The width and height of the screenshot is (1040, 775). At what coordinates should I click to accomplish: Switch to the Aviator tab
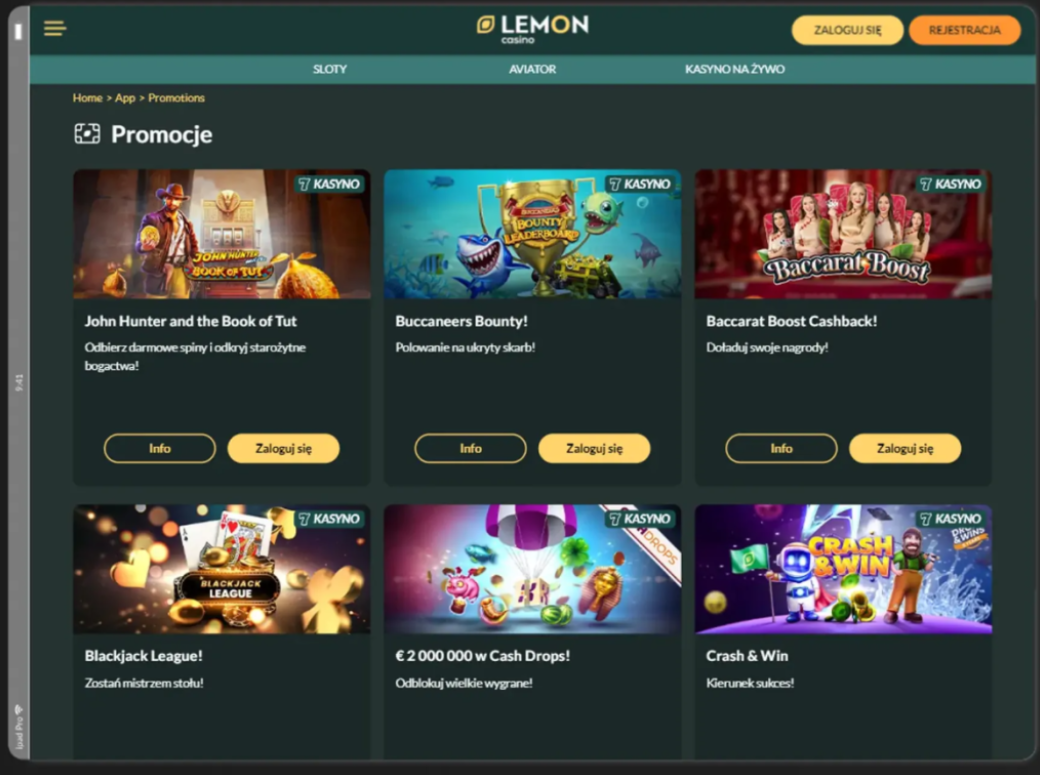pos(533,69)
